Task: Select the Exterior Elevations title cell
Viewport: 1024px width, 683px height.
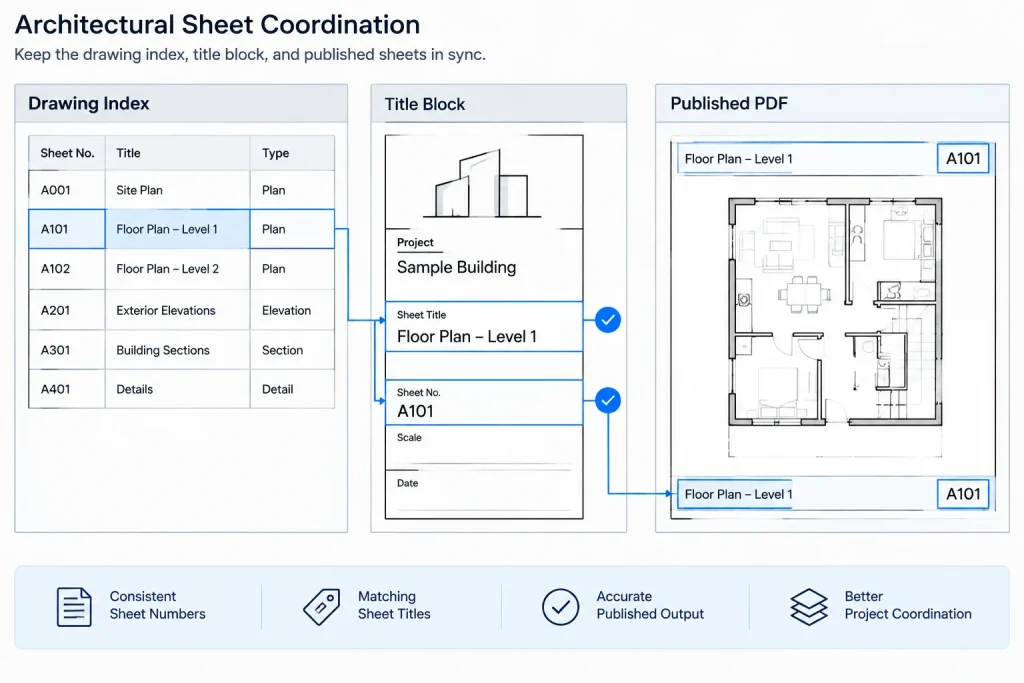Action: coord(178,310)
